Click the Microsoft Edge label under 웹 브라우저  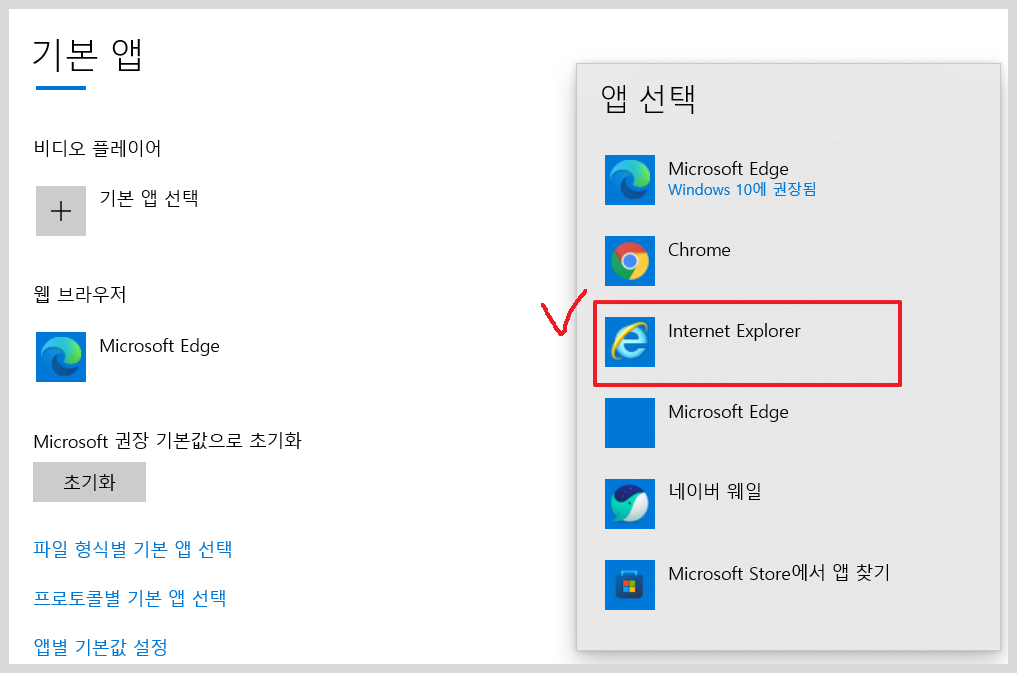160,346
